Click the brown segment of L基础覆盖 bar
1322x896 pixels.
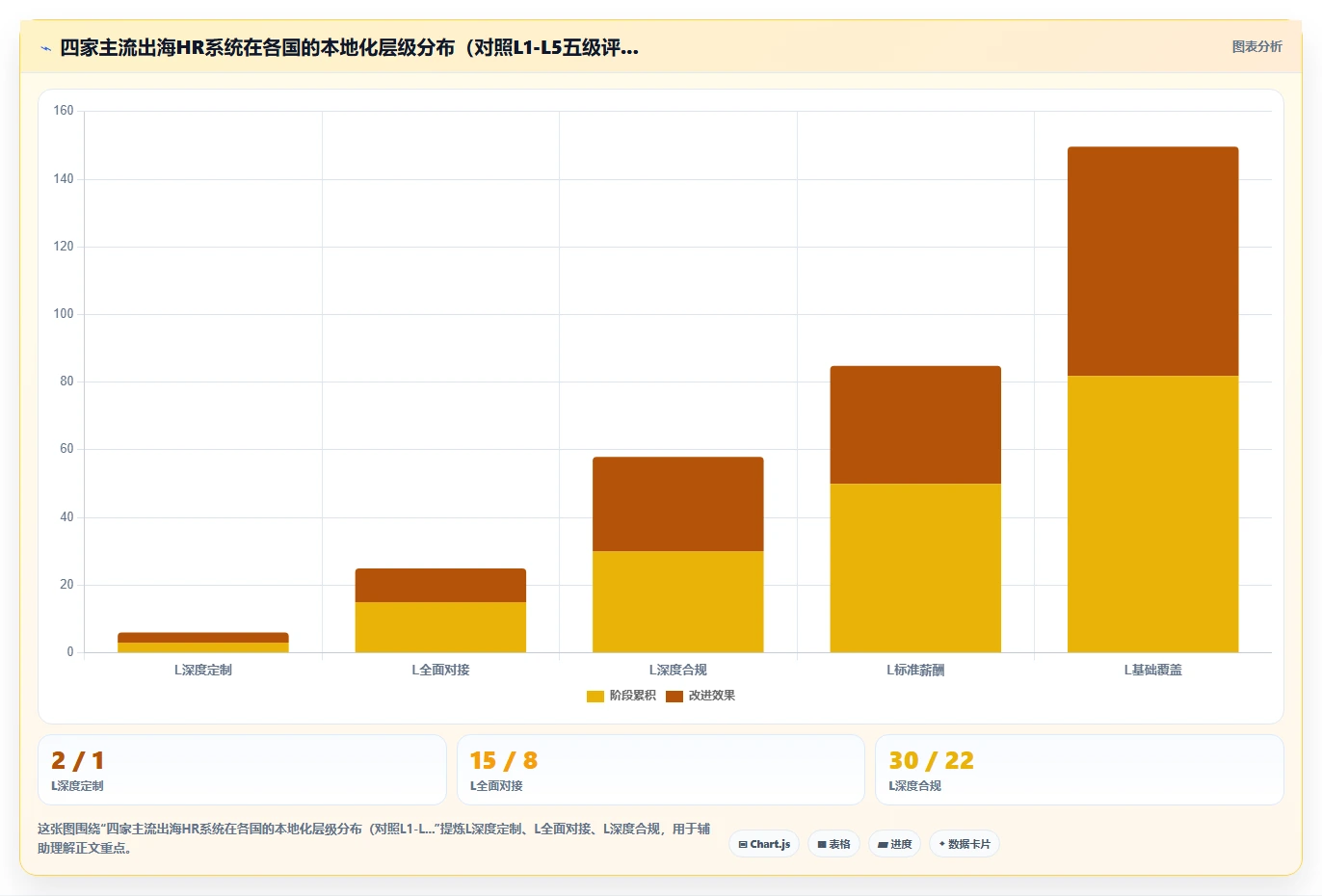pos(1152,261)
